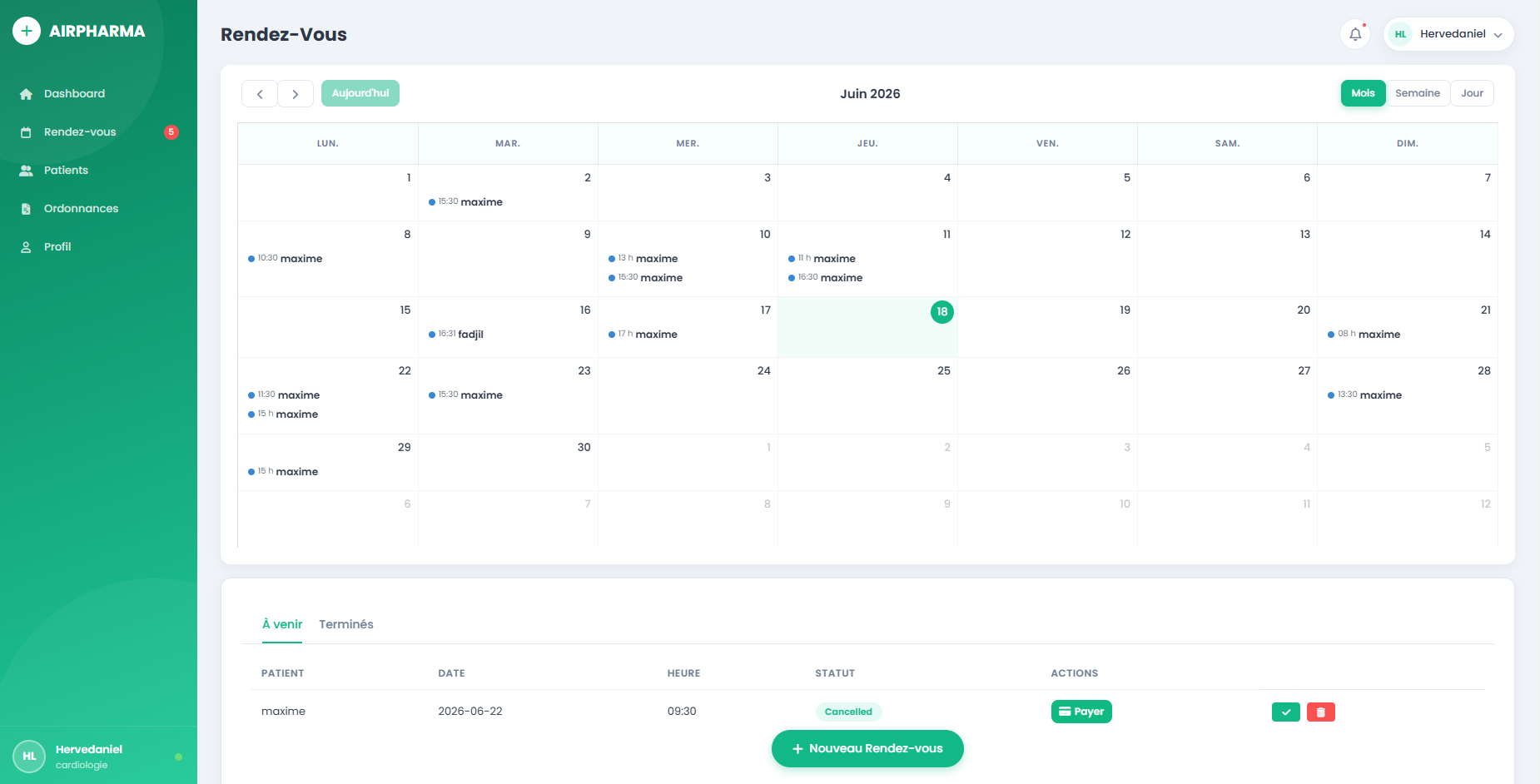Click the 2026-06-22 date cell

coord(470,712)
